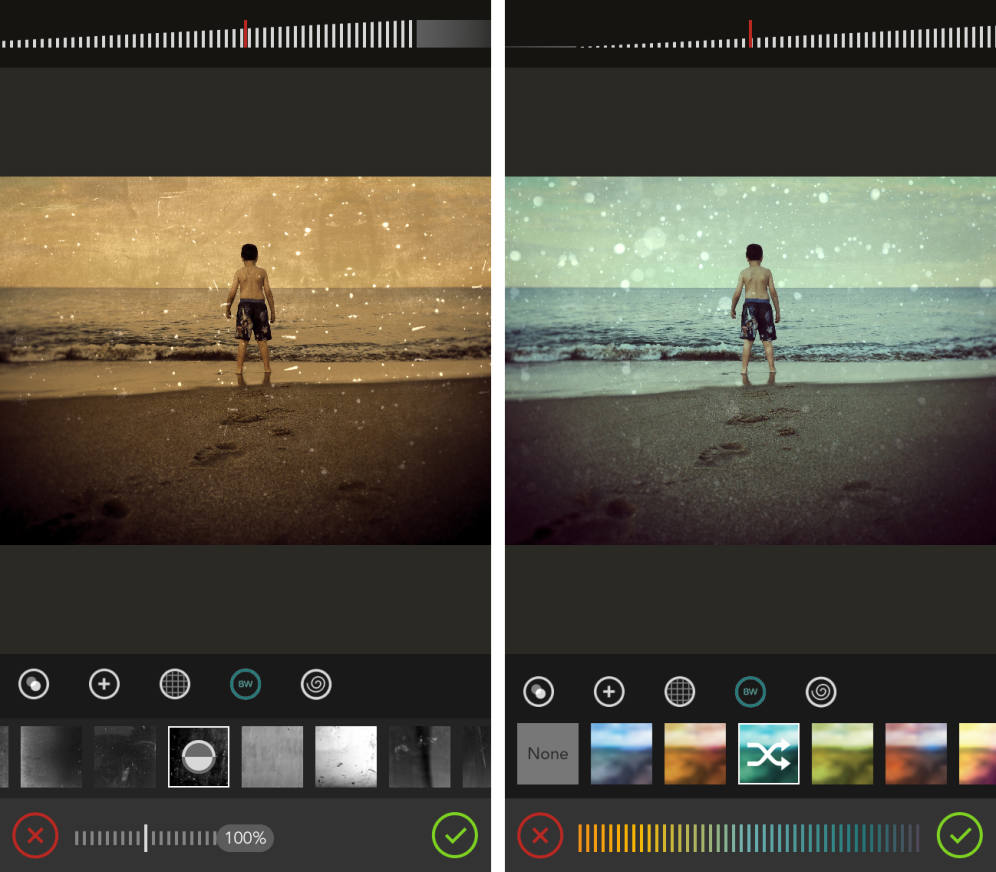Select the light leak effects icon
The image size is (996, 872).
coord(34,685)
